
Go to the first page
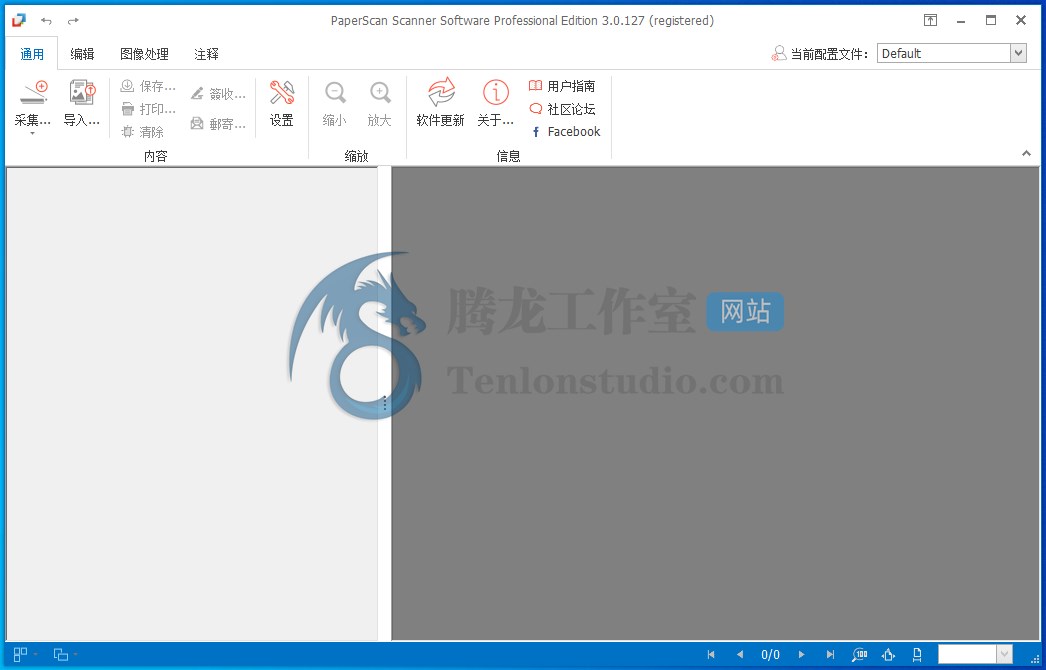[711, 655]
